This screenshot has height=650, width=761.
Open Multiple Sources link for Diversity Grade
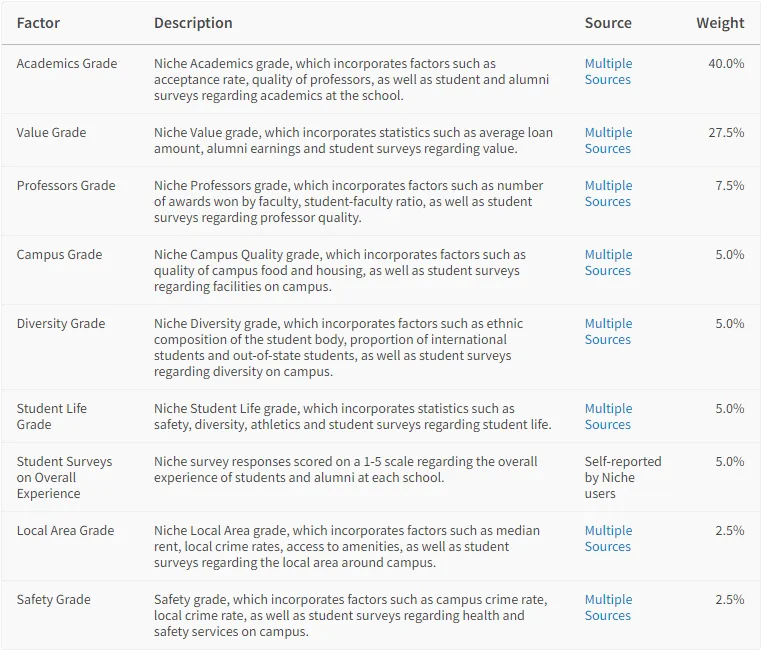click(608, 331)
